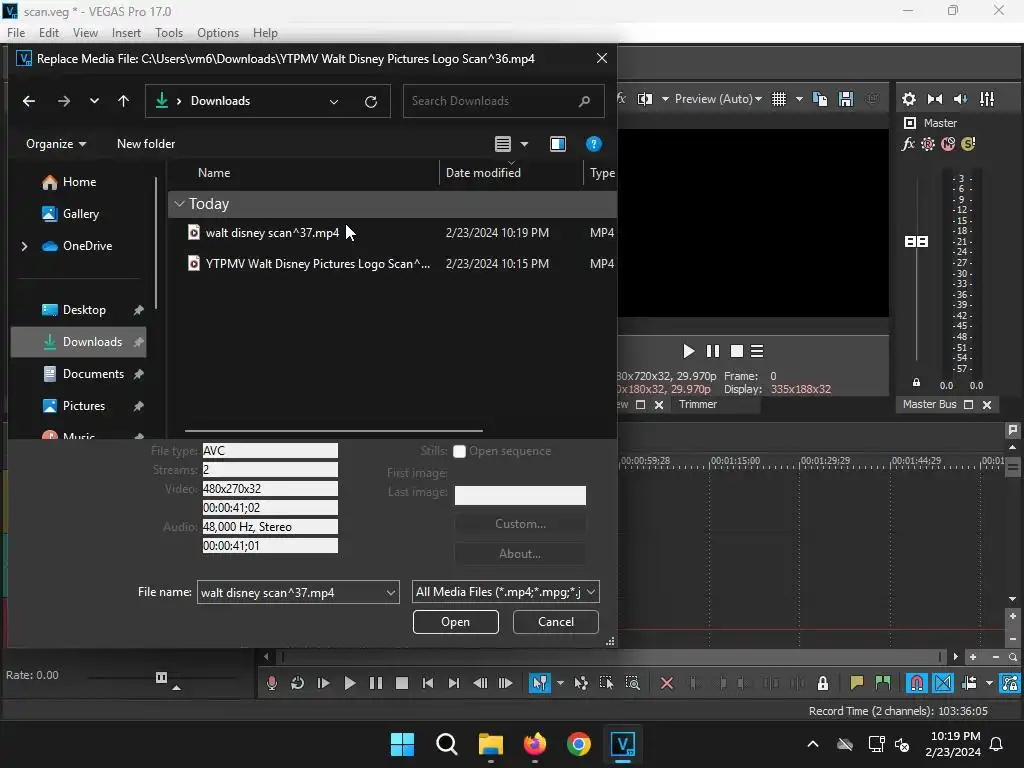Screen dimensions: 1024x768
Task: Open the Overlays grid dropdown arrow
Action: tap(799, 99)
